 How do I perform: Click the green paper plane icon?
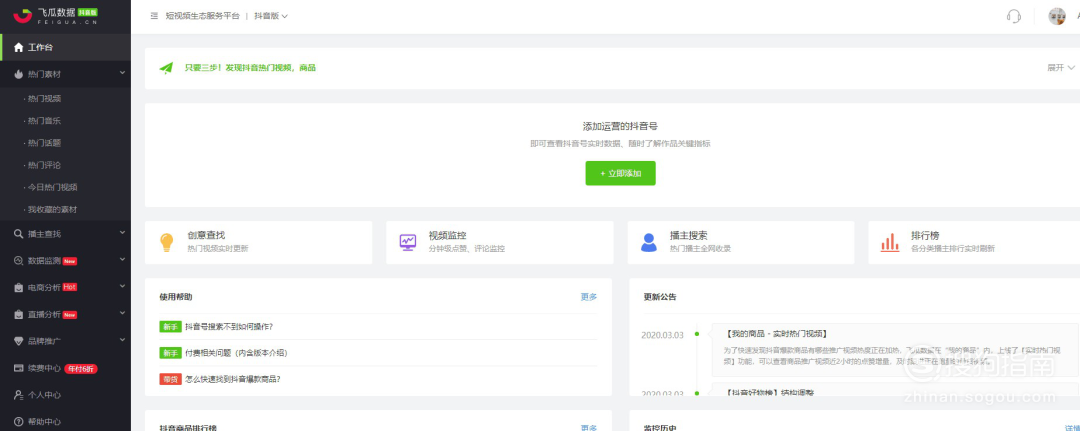click(x=166, y=68)
